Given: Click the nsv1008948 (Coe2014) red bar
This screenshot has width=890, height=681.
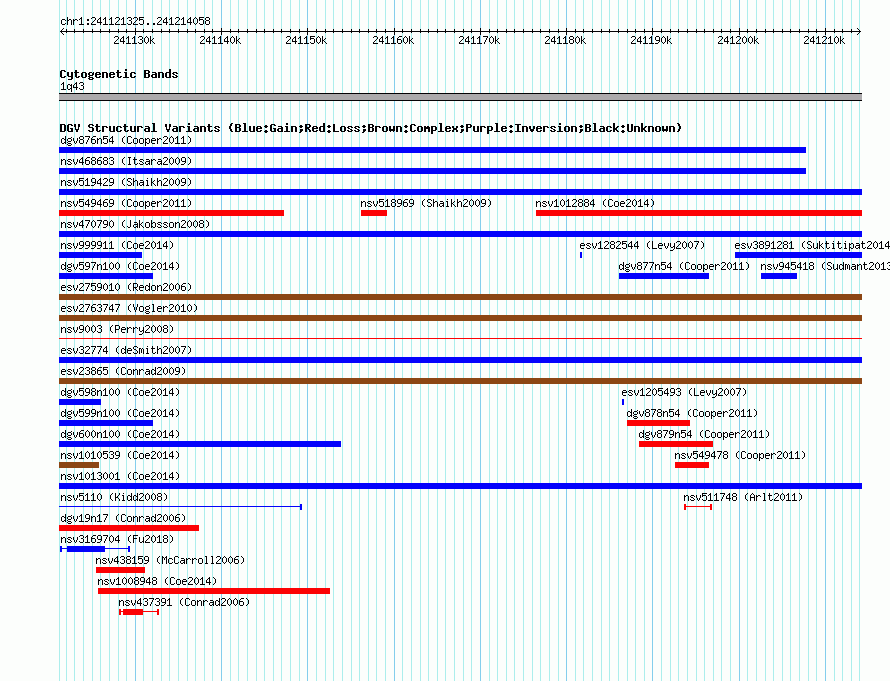Looking at the screenshot, I should [214, 591].
